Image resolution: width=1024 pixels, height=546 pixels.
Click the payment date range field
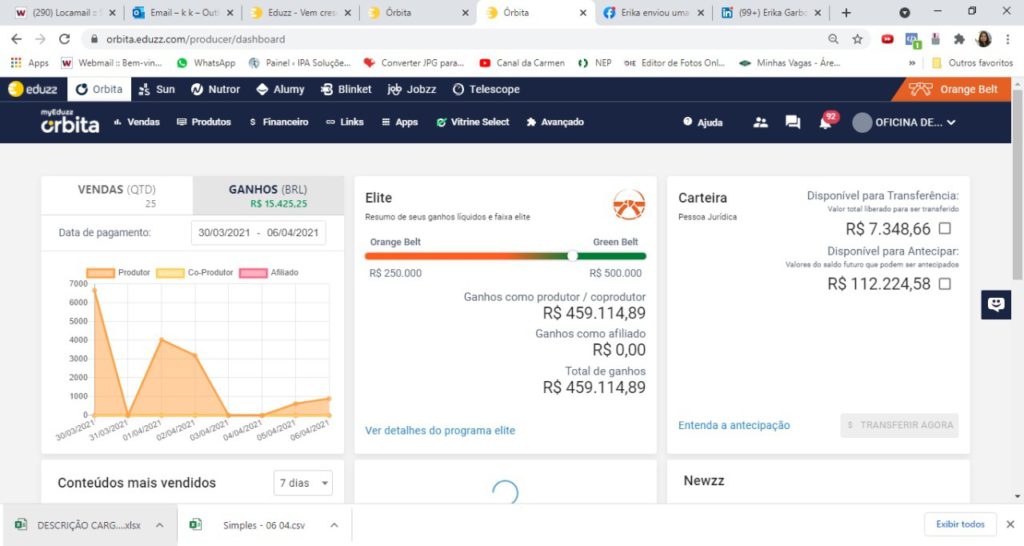pyautogui.click(x=259, y=233)
